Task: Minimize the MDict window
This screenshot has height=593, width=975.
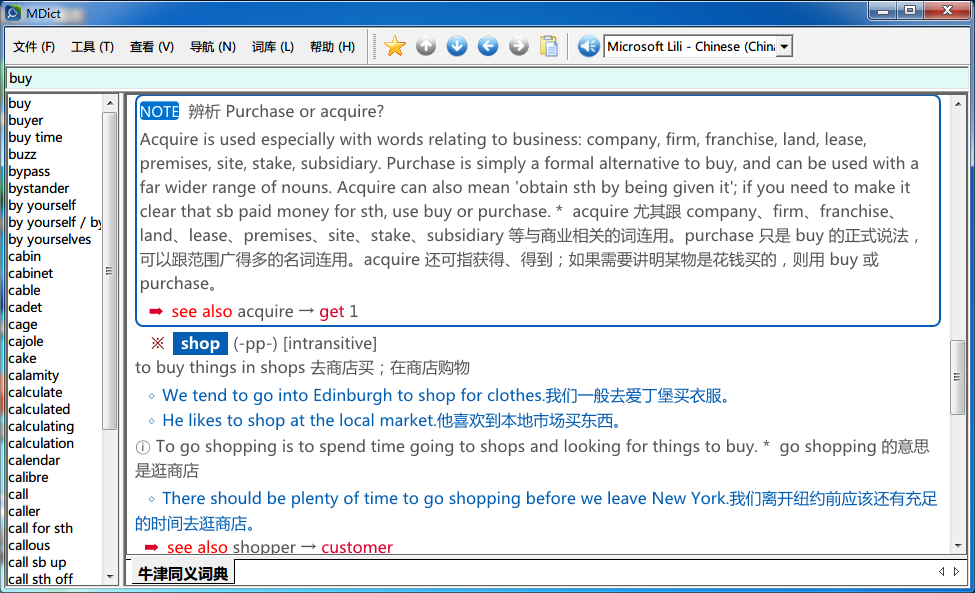Action: (883, 10)
